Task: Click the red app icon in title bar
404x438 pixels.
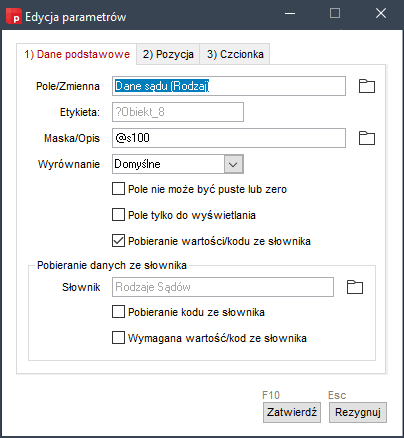Action: pyautogui.click(x=14, y=16)
